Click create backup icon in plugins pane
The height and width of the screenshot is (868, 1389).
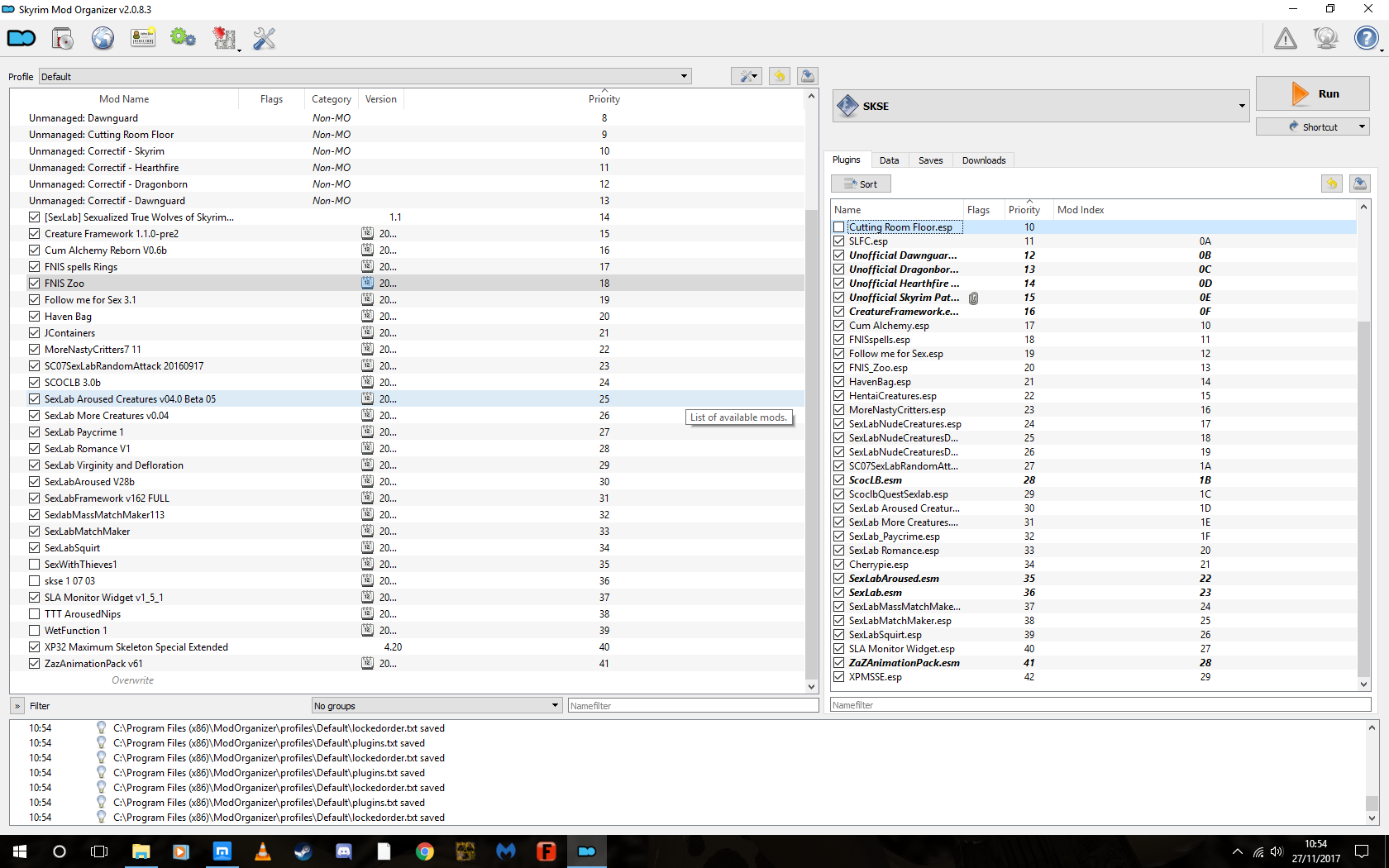pyautogui.click(x=1359, y=184)
